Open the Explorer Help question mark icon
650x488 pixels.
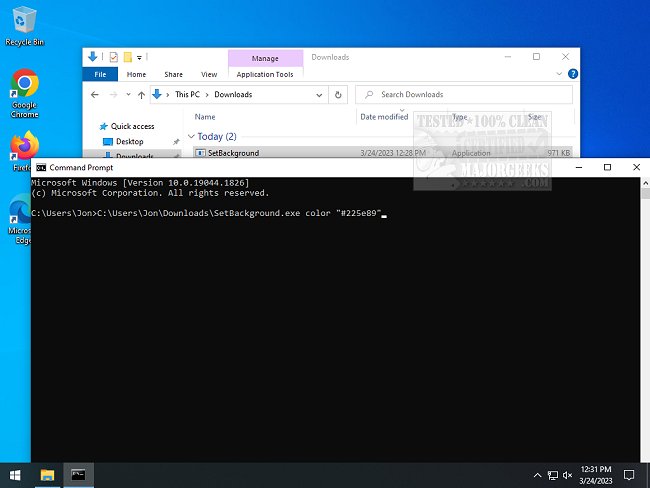click(x=573, y=74)
